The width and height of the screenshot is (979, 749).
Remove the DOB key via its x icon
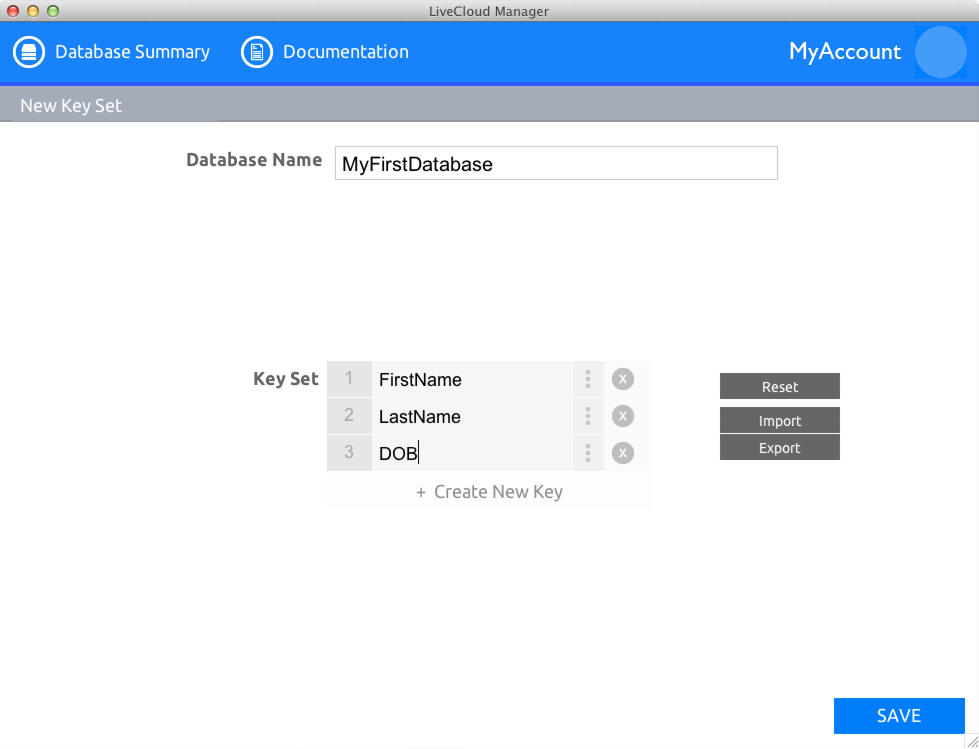coord(622,453)
